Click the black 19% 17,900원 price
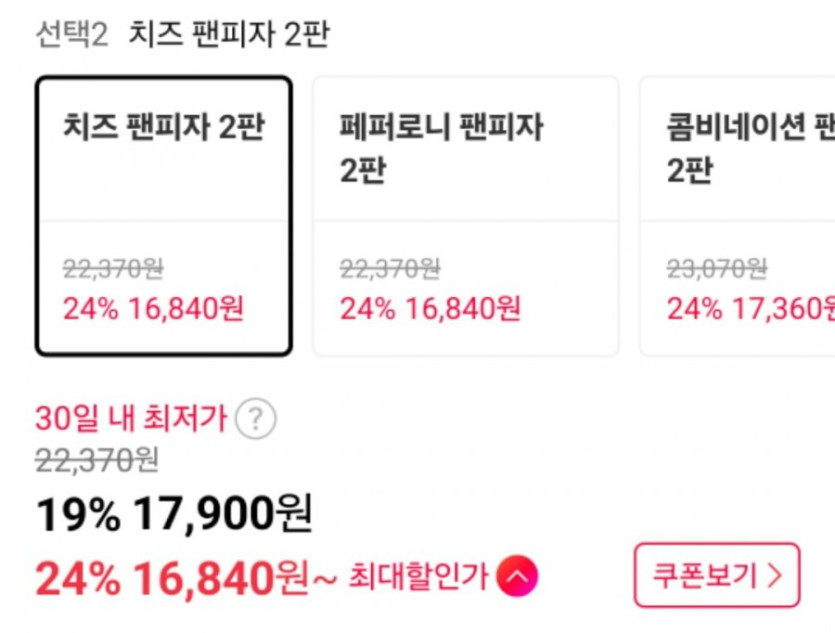 click(x=174, y=515)
